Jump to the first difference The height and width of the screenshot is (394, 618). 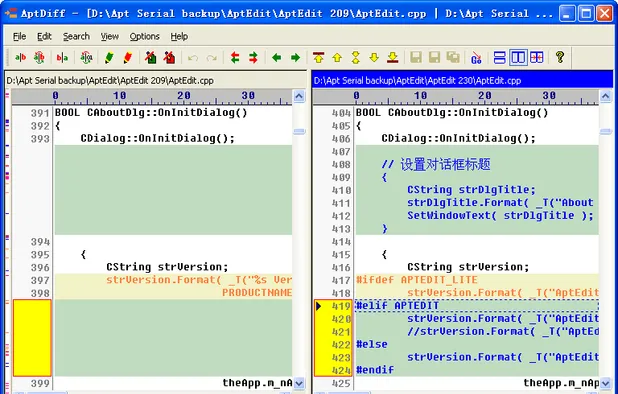pyautogui.click(x=318, y=58)
